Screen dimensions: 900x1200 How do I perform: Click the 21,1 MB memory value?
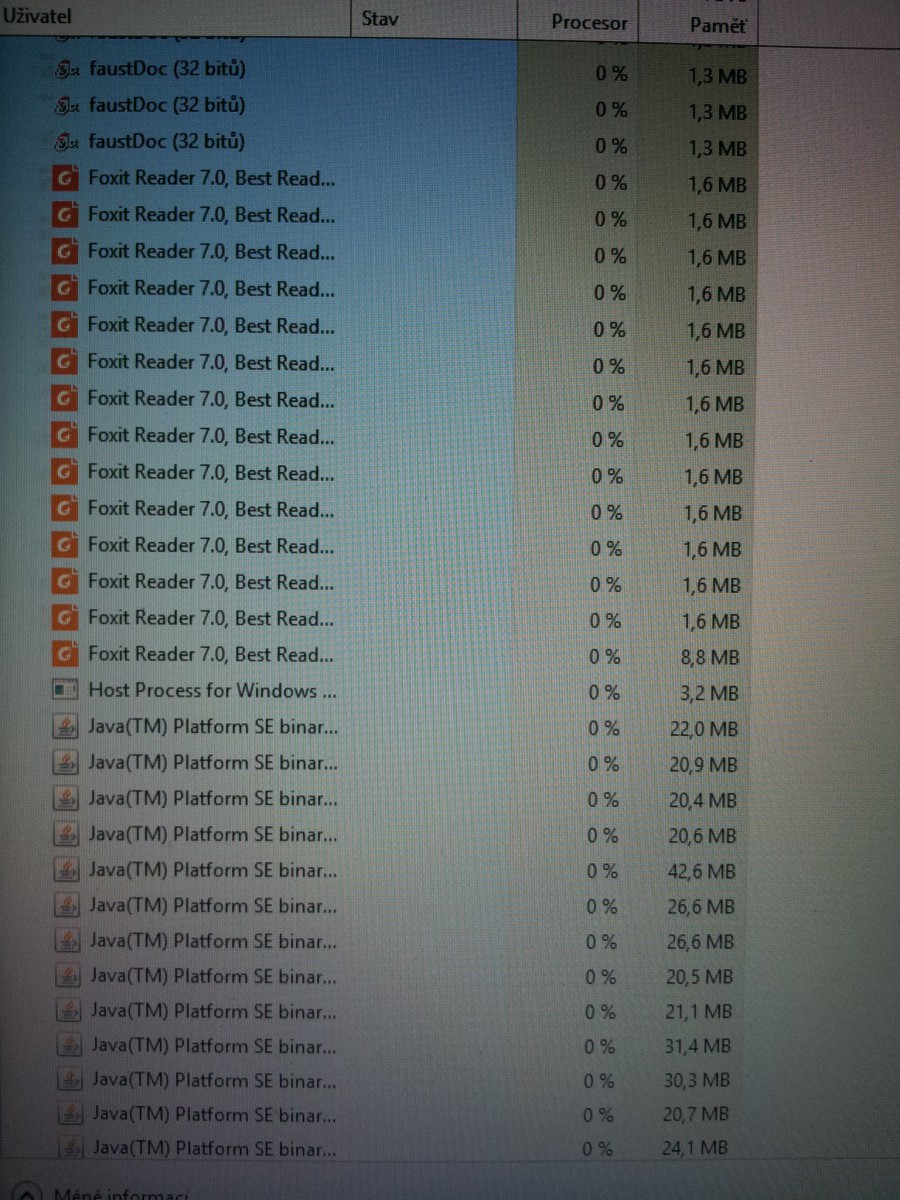coord(698,1012)
